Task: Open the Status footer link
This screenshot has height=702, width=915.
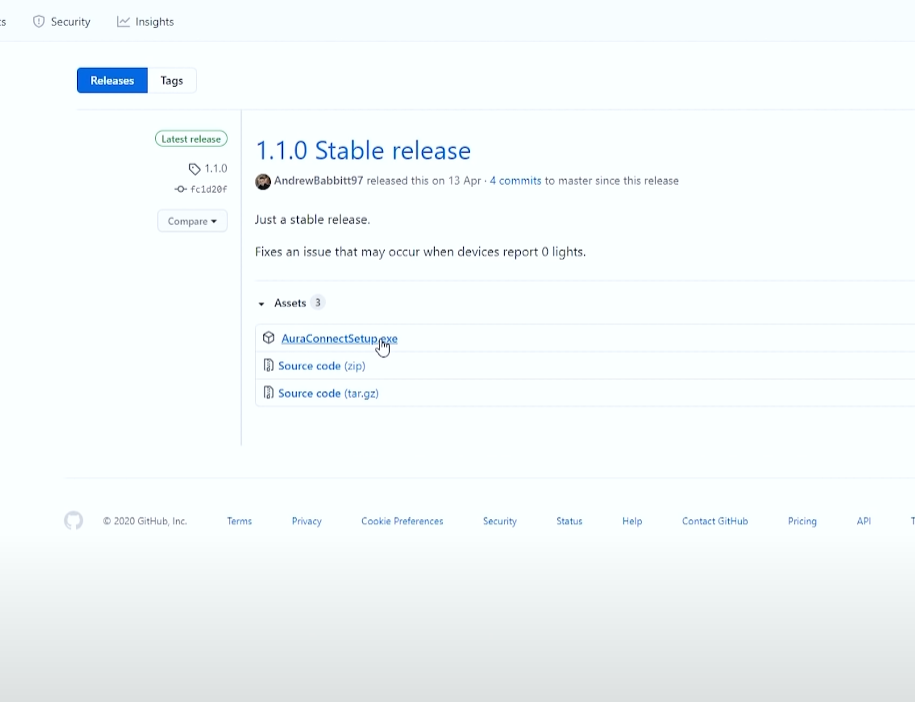Action: point(569,521)
